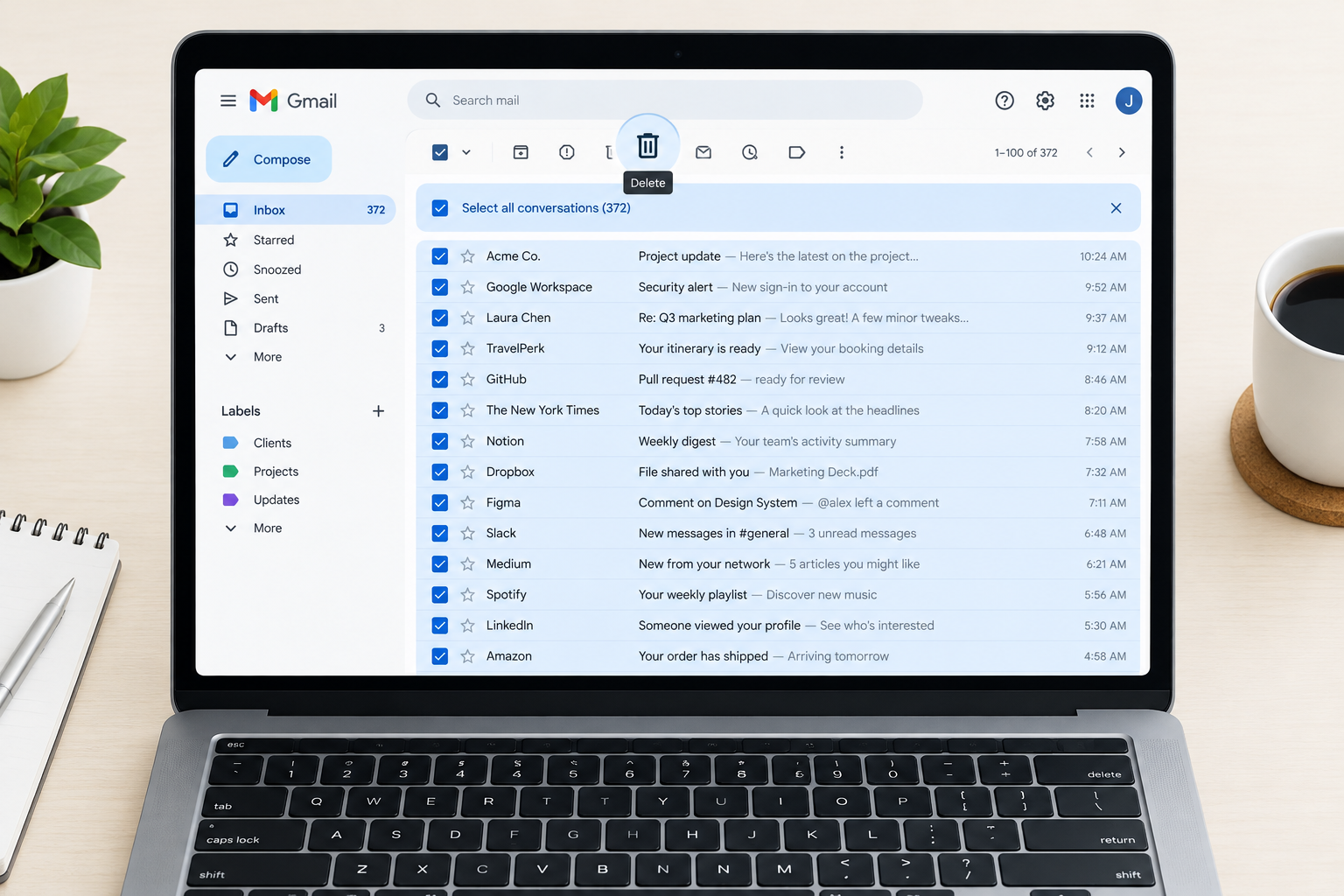Open the account avatar labeled J
1344x896 pixels.
coord(1129,101)
